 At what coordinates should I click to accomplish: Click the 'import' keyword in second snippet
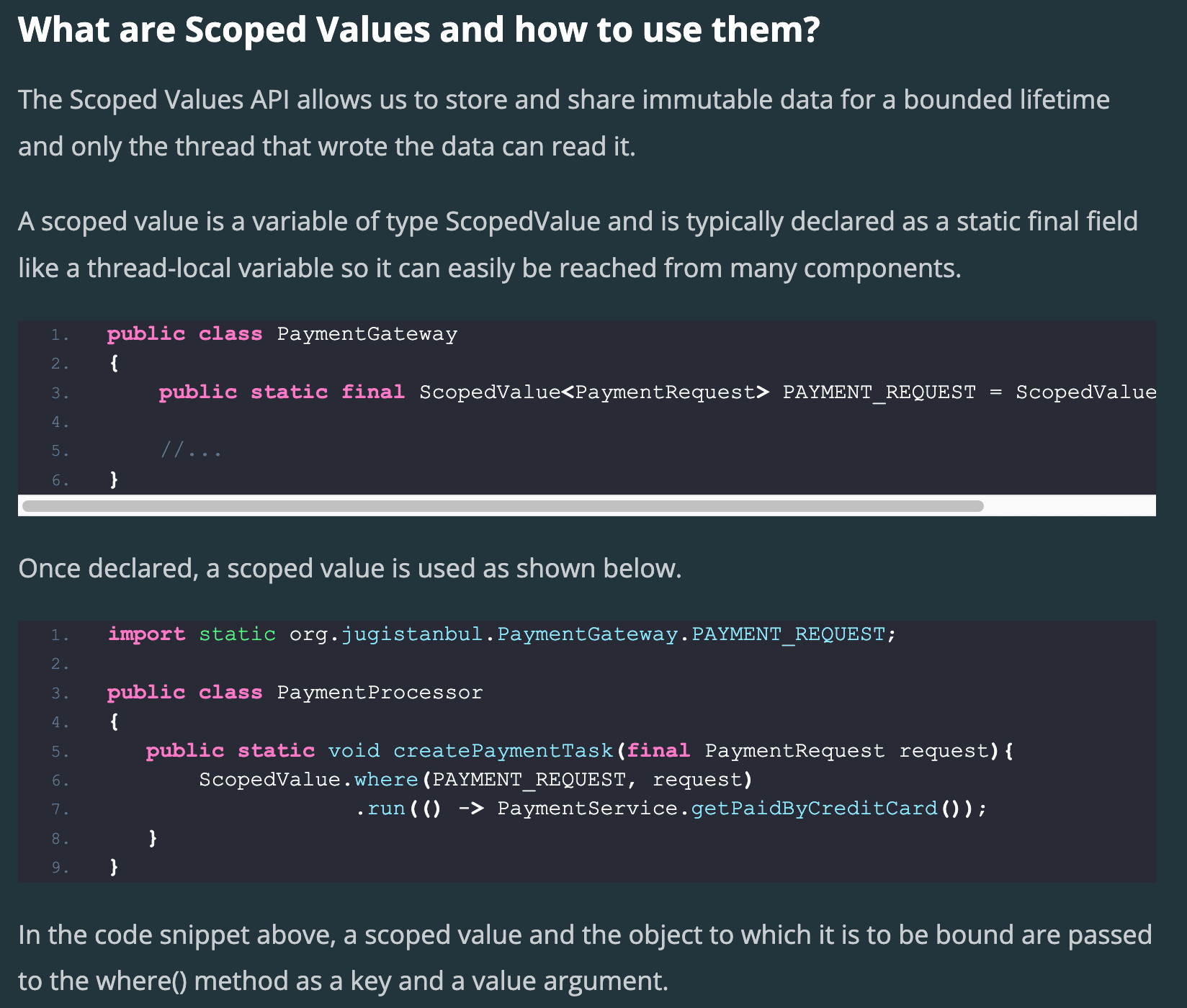pos(146,634)
